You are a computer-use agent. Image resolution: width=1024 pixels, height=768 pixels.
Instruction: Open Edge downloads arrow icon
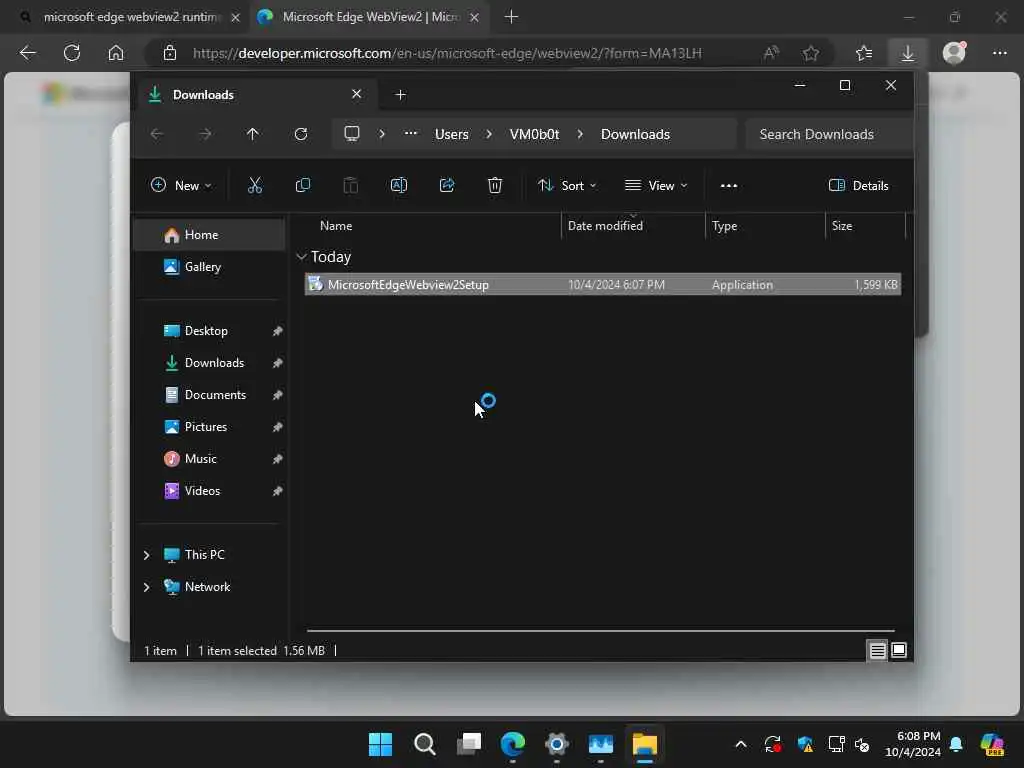tap(908, 53)
